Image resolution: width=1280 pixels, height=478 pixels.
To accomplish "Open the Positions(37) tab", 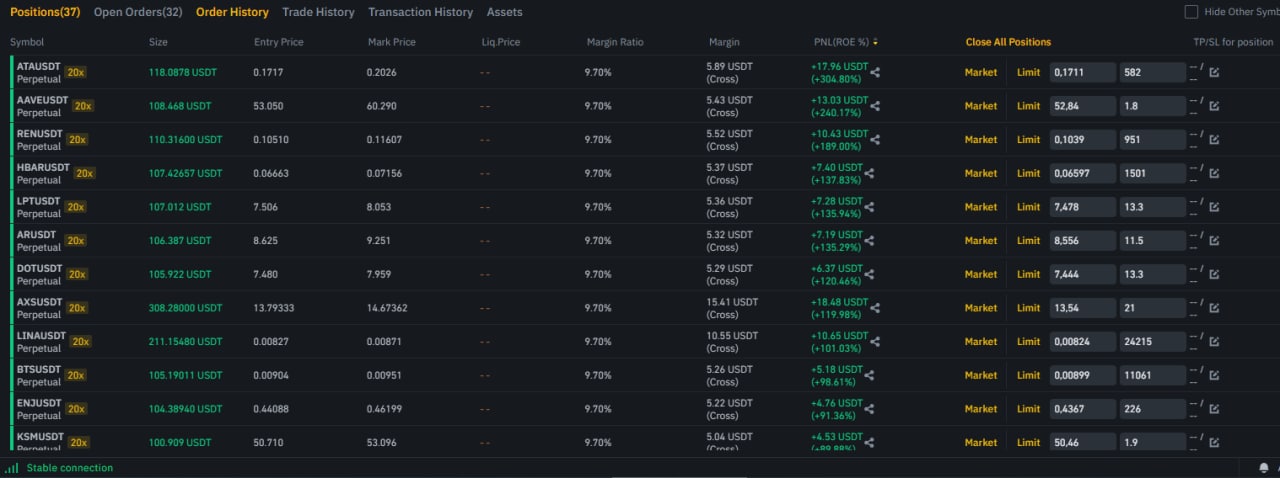I will pos(45,12).
